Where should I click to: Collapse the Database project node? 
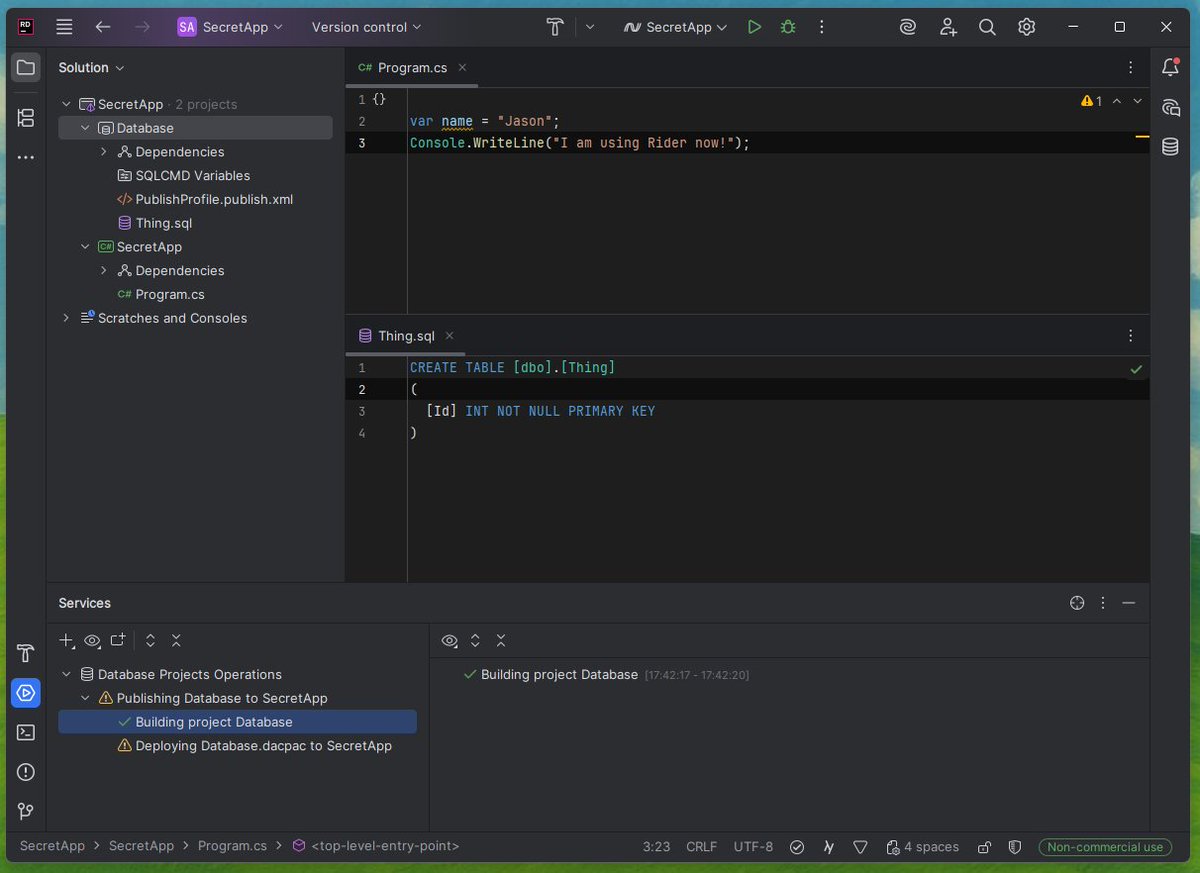click(x=85, y=128)
